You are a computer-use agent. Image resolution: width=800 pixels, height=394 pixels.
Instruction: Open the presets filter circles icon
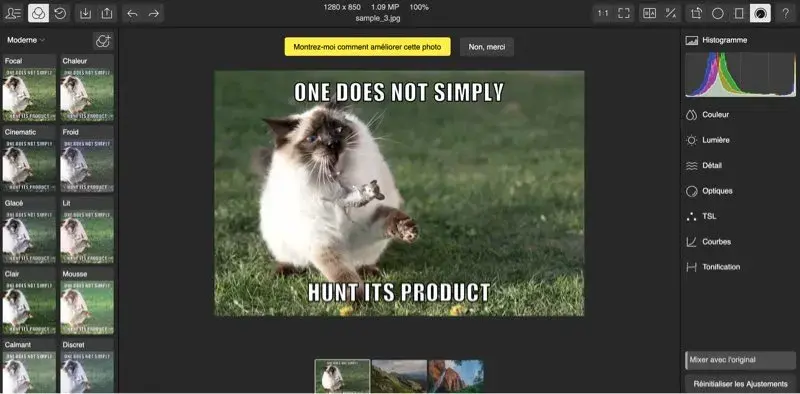pyautogui.click(x=38, y=13)
